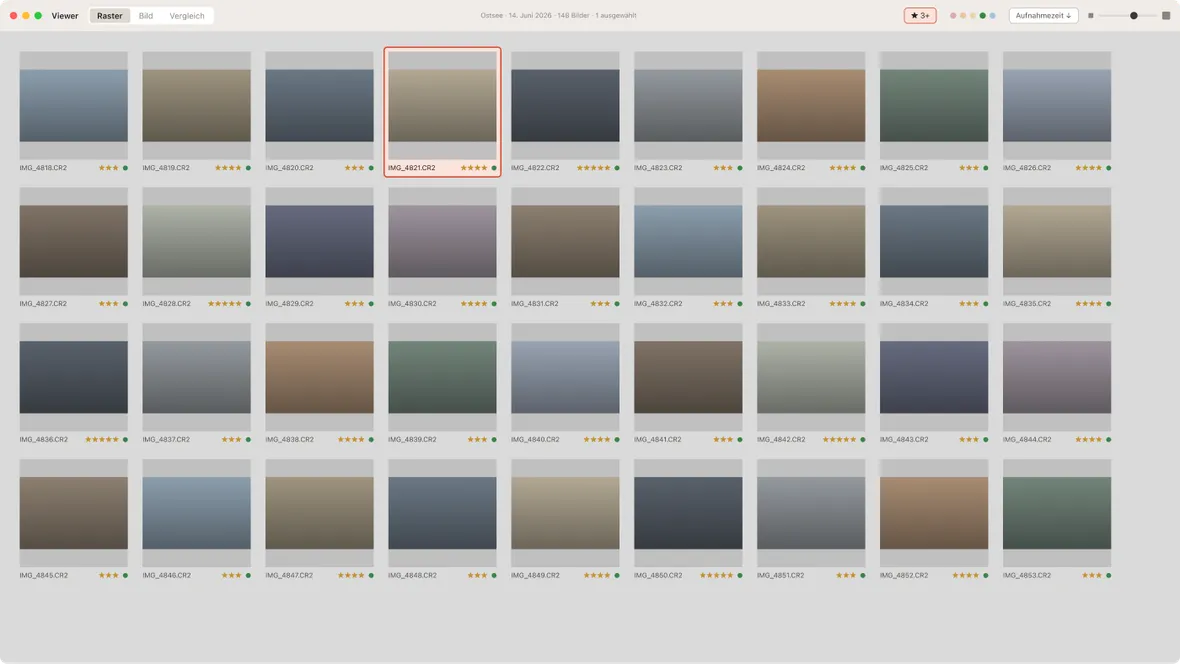
Task: Click the green label dot of IMG_4826.CR2
Action: 1109,168
